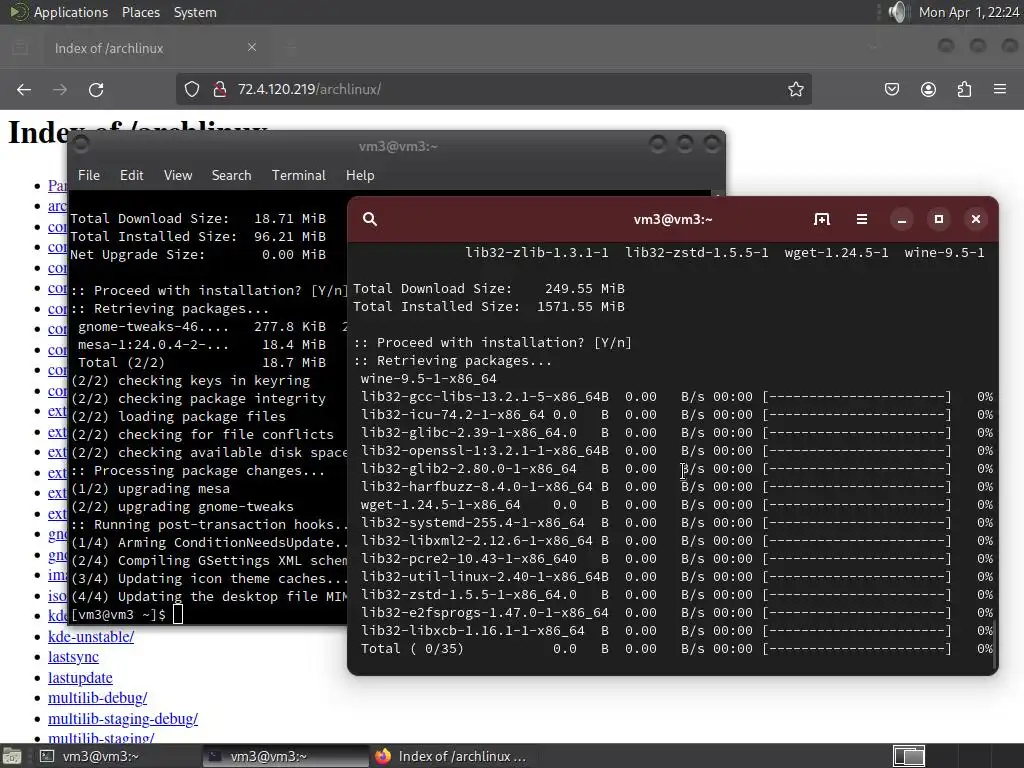
Task: Open View menu in back terminal
Action: (178, 175)
